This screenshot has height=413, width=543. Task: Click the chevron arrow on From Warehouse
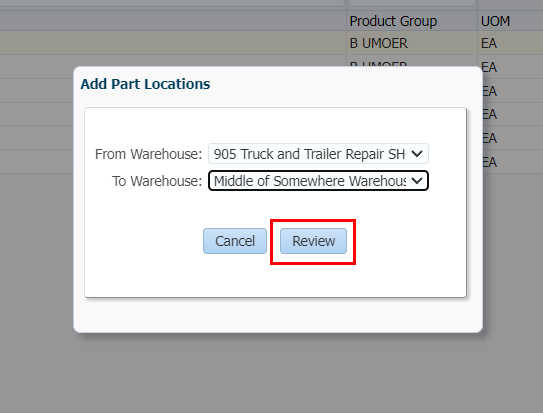pos(417,154)
